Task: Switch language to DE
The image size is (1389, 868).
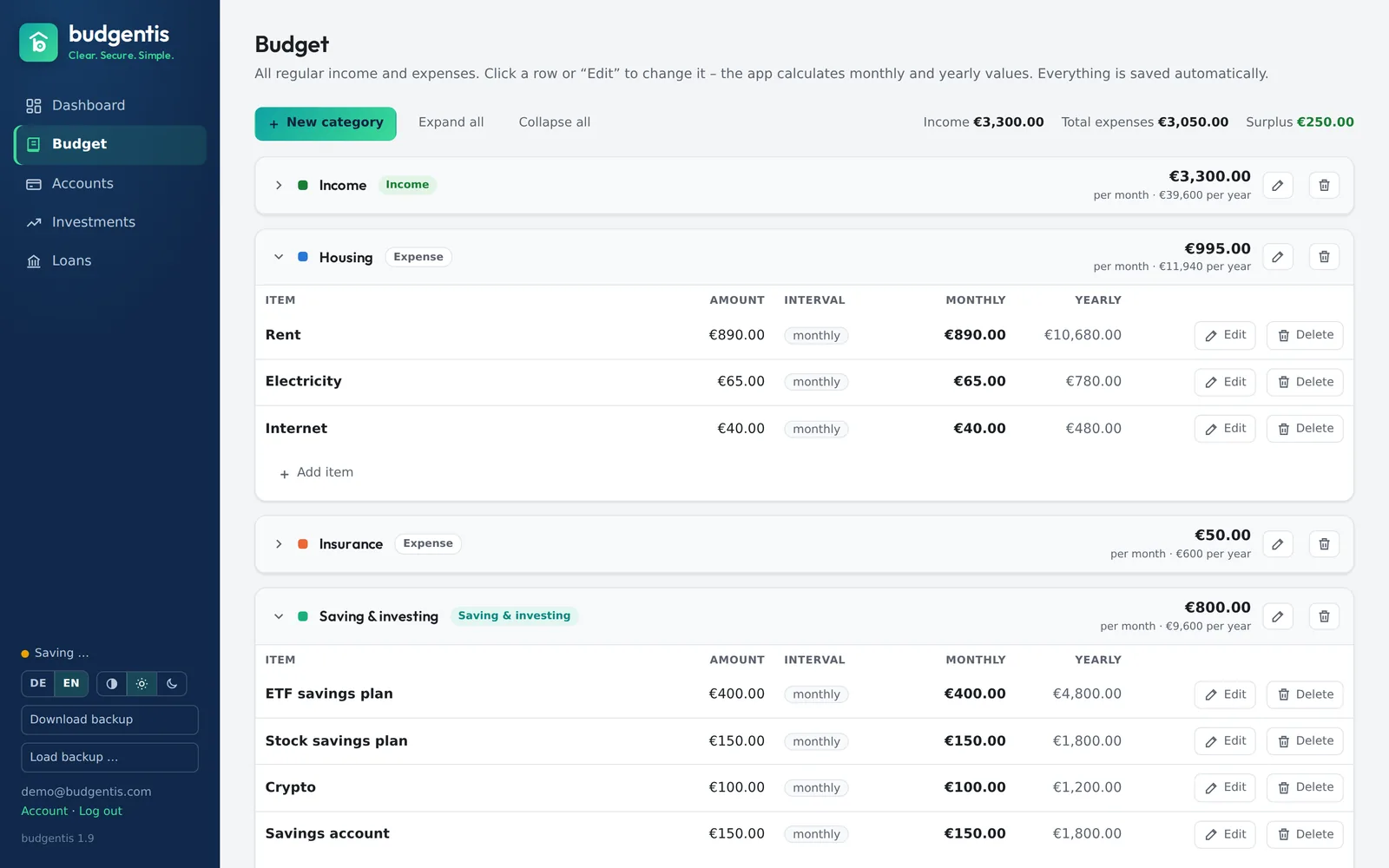Action: click(x=38, y=684)
